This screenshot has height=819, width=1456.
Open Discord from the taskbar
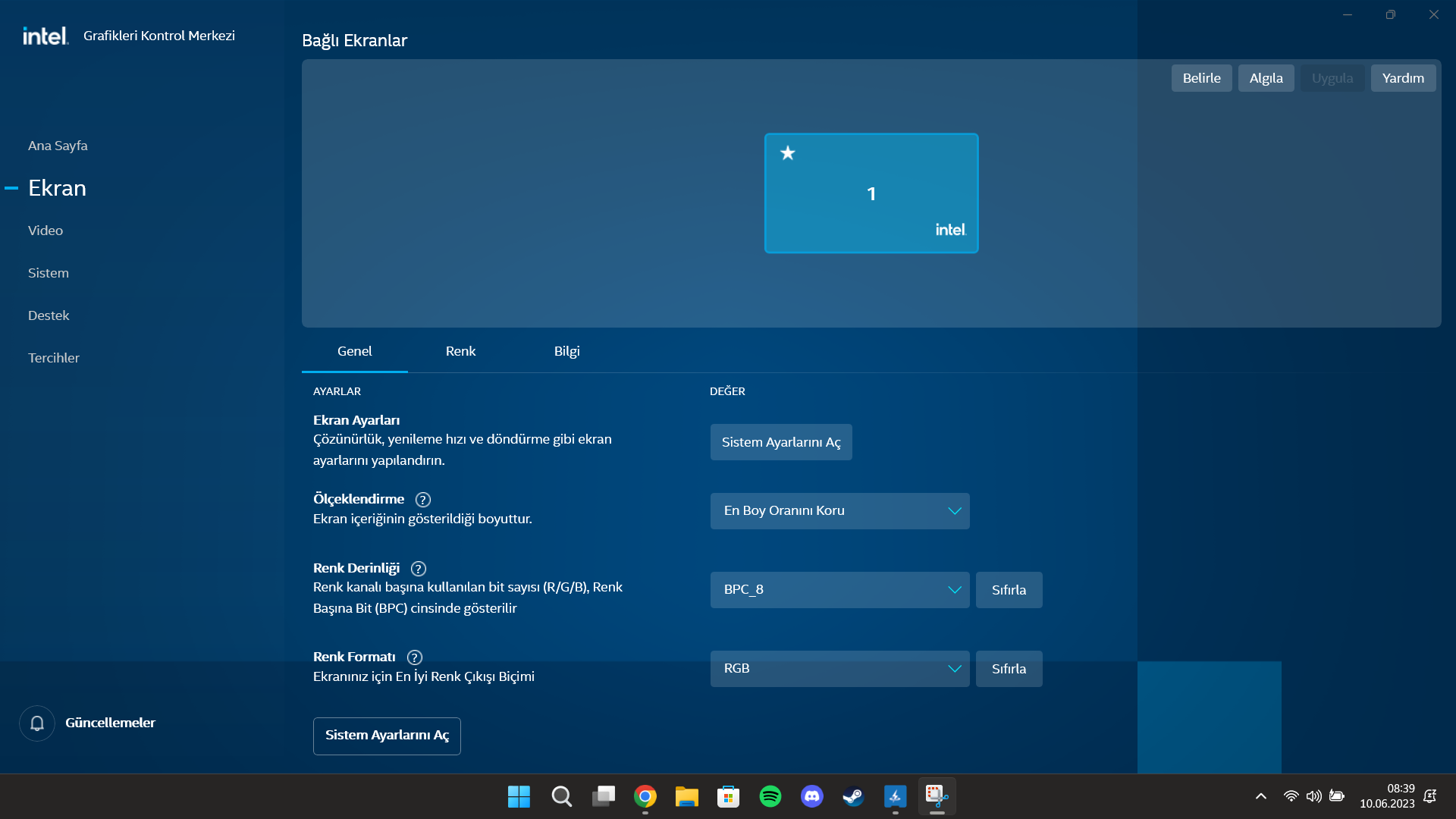811,796
